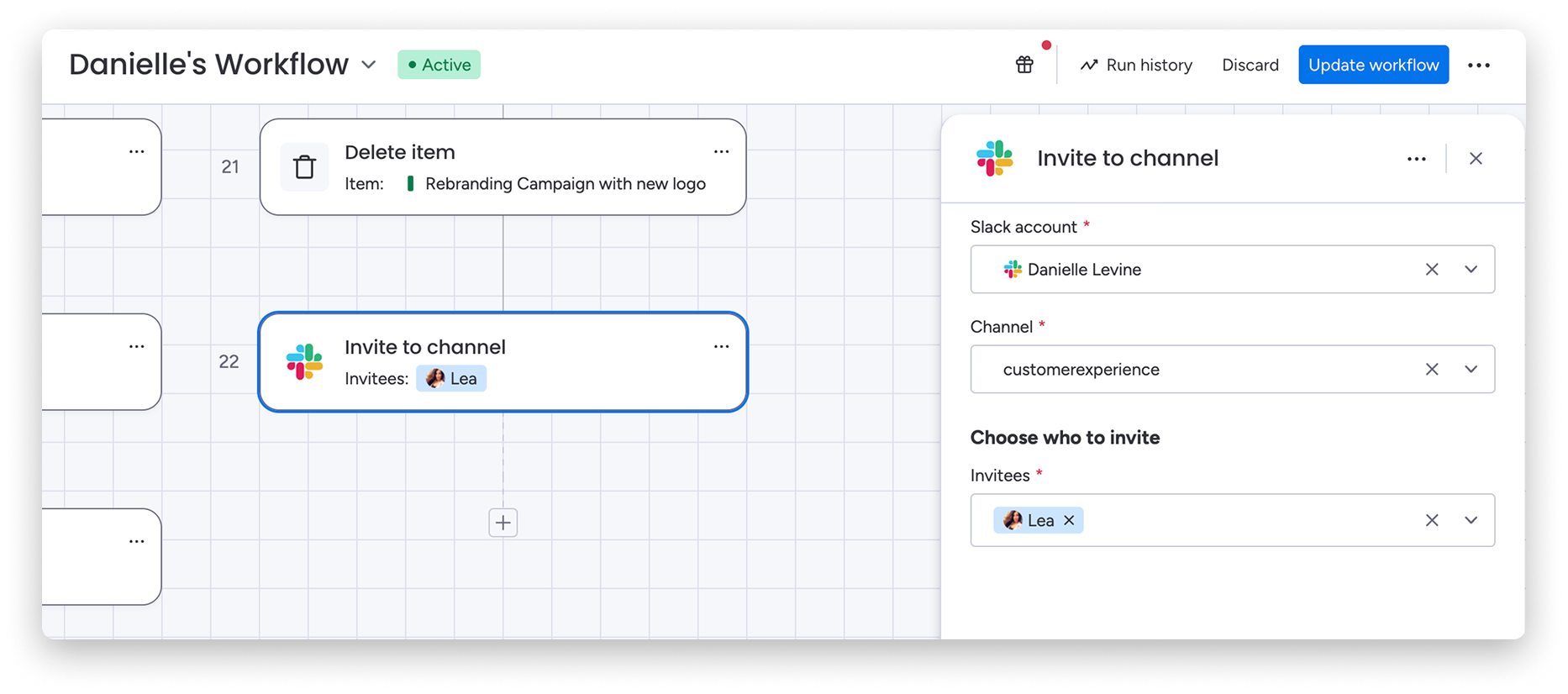Screen dimensions: 1568x694
Task: Click the Lea invitee chip on step card
Action: (x=451, y=379)
